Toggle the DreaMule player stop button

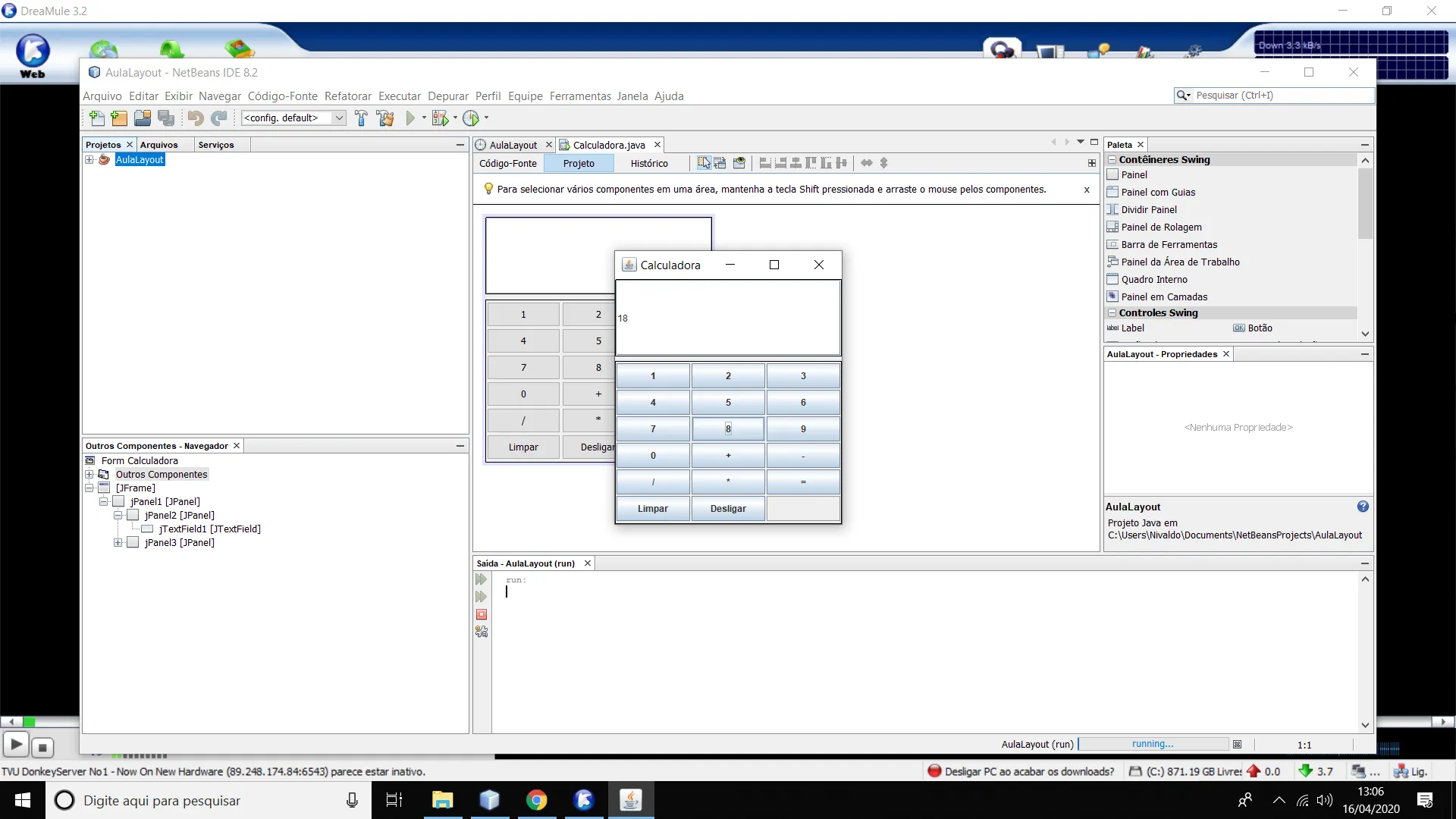pos(42,748)
